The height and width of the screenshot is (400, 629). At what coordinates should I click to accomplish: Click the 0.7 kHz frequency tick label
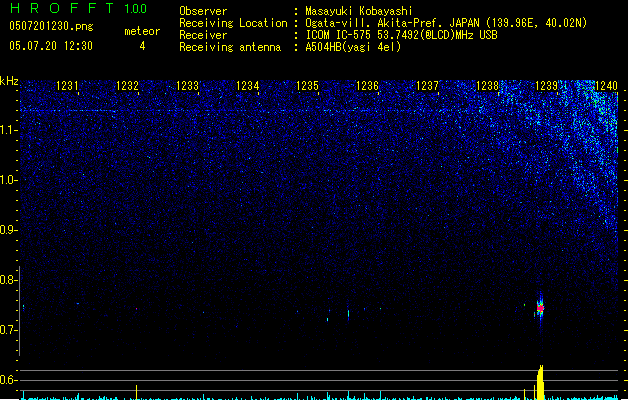pyautogui.click(x=8, y=330)
